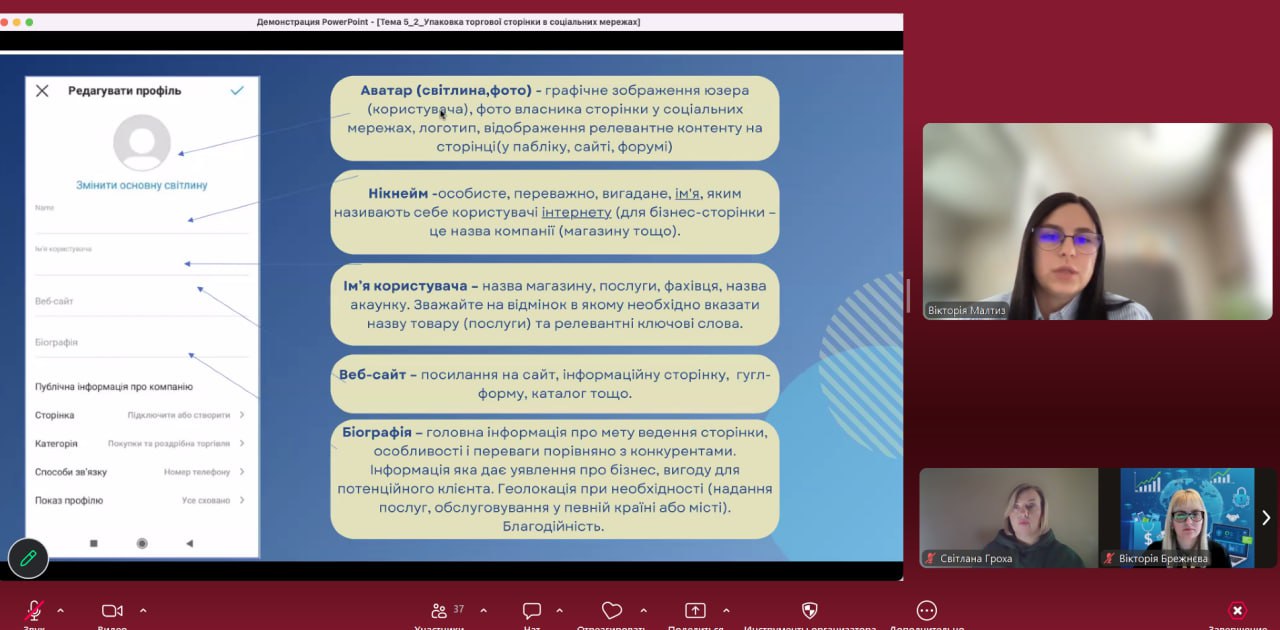1280x630 pixels.
Task: Toggle the video camera on
Action: pyautogui.click(x=112, y=610)
